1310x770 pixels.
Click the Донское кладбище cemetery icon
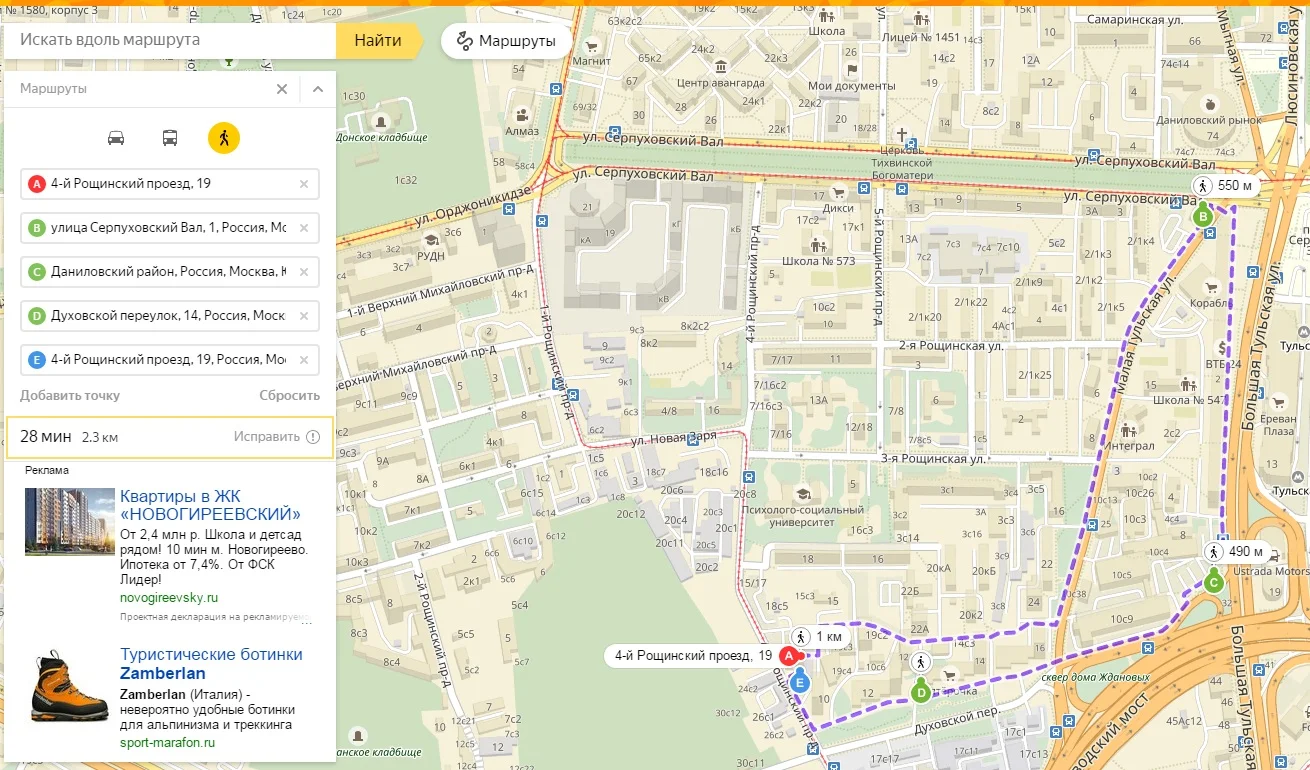point(380,121)
